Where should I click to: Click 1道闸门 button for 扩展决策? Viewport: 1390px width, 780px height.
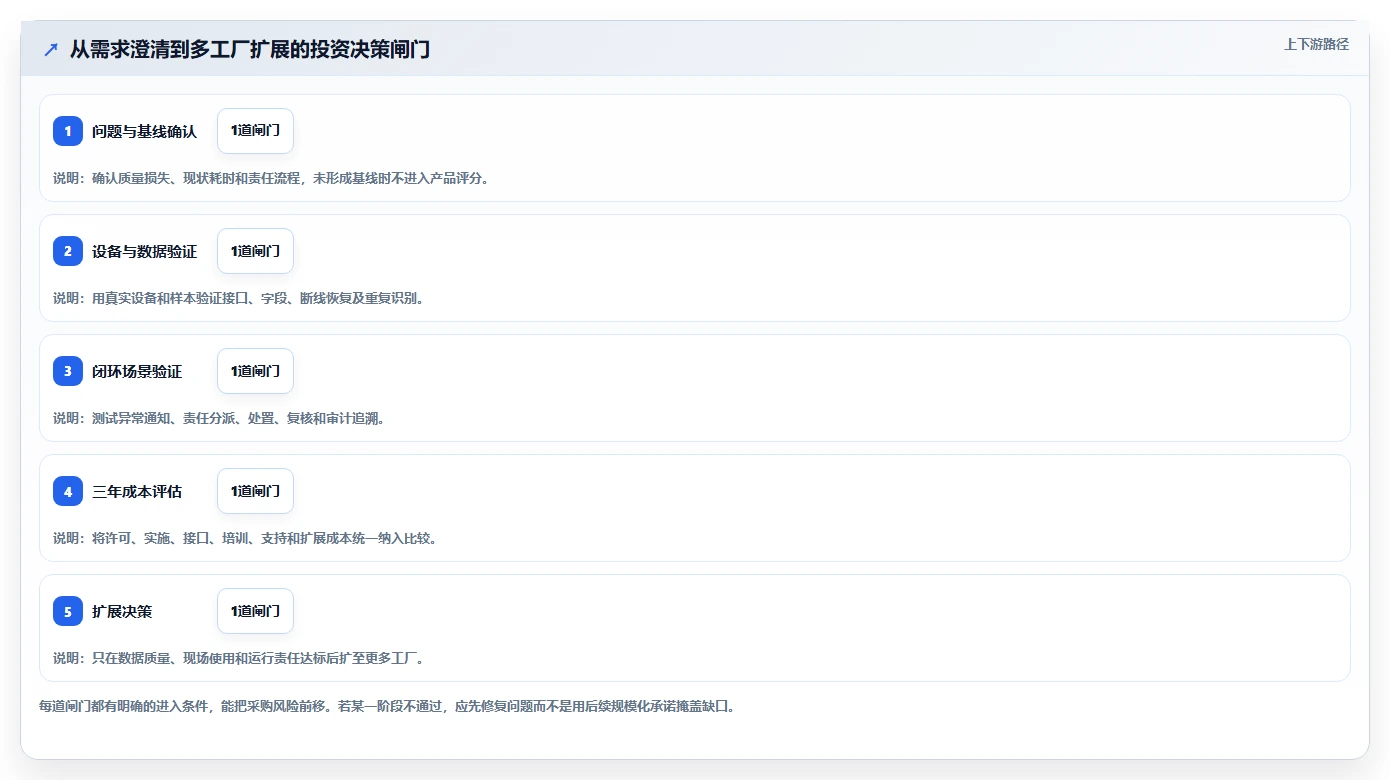pos(255,611)
